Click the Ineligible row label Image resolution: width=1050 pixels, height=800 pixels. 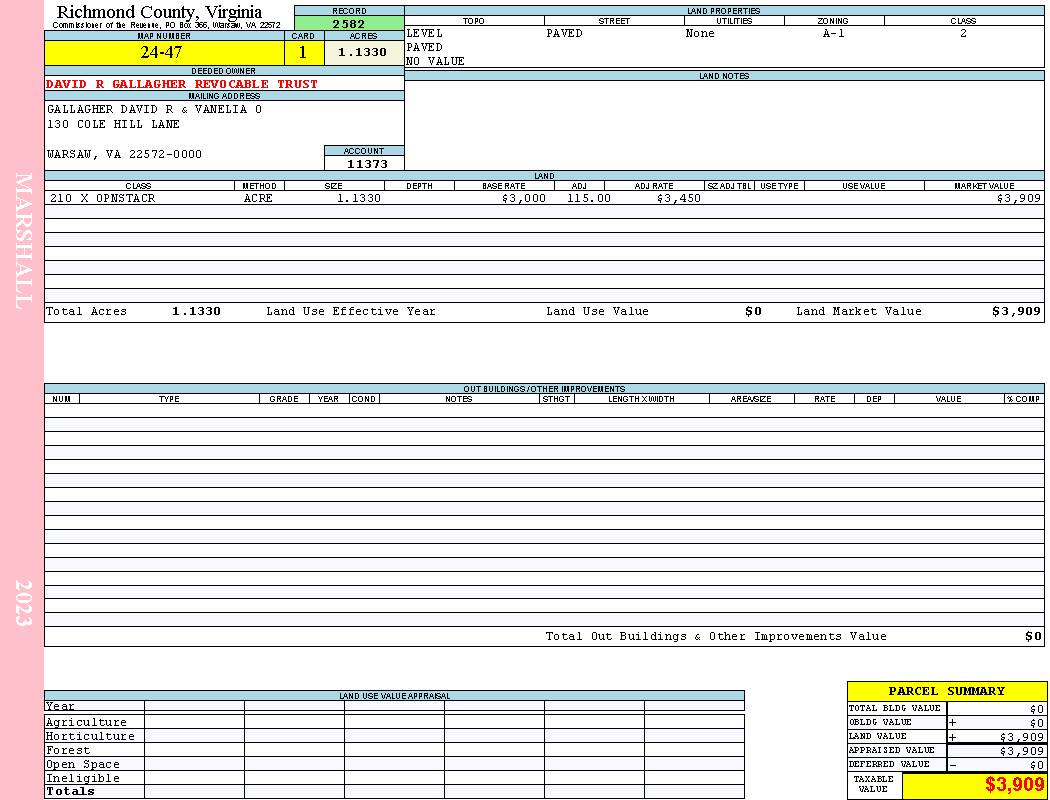tap(82, 779)
